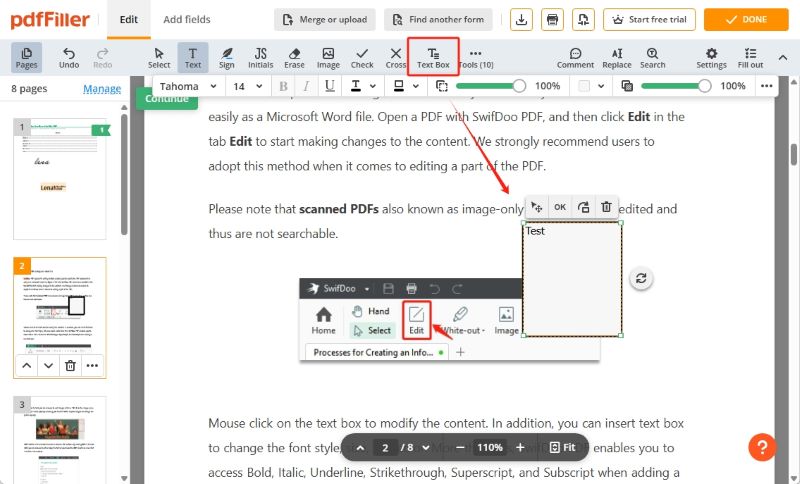Go to previous page in bottom bar
The width and height of the screenshot is (800, 484).
[361, 448]
